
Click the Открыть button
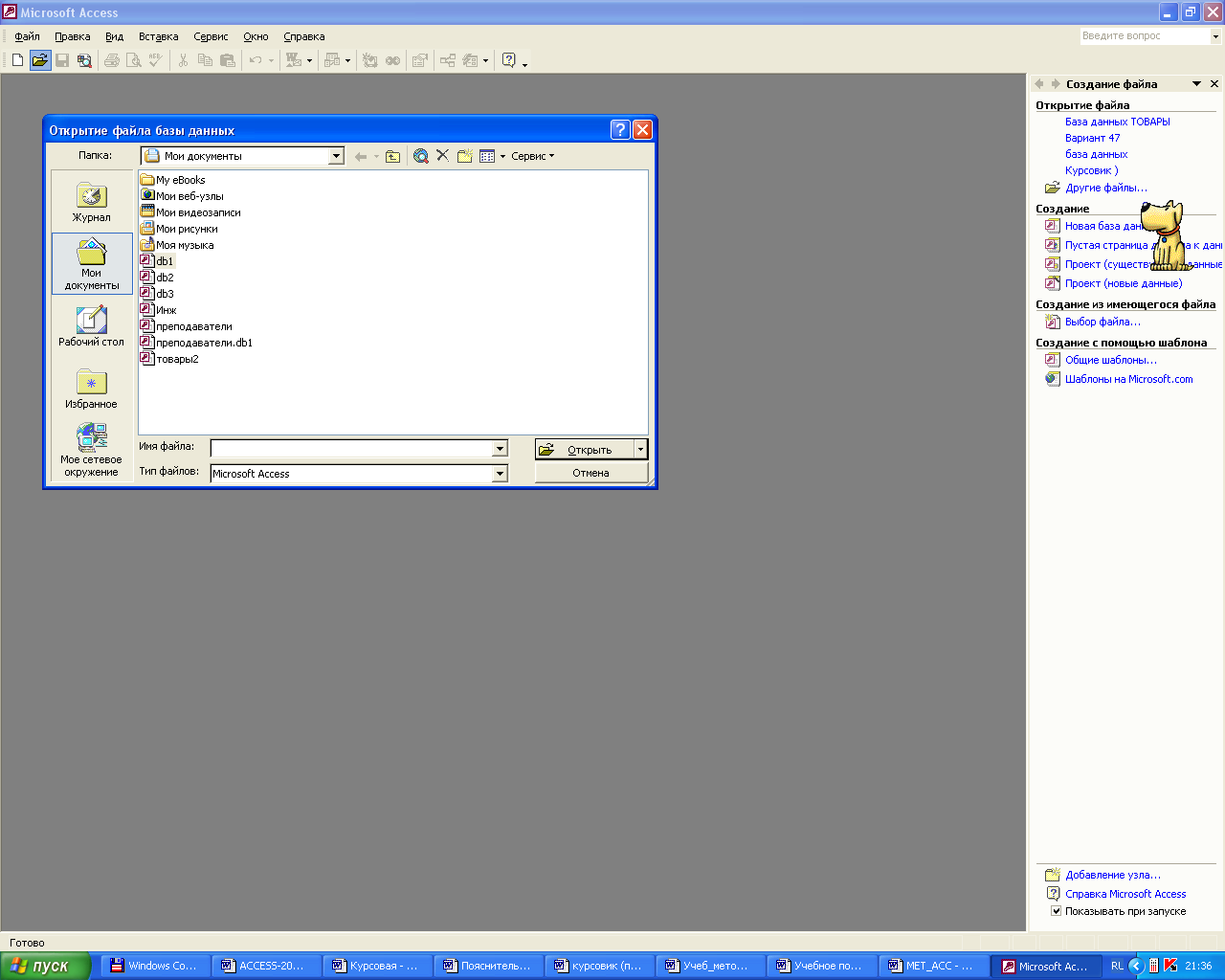[585, 450]
